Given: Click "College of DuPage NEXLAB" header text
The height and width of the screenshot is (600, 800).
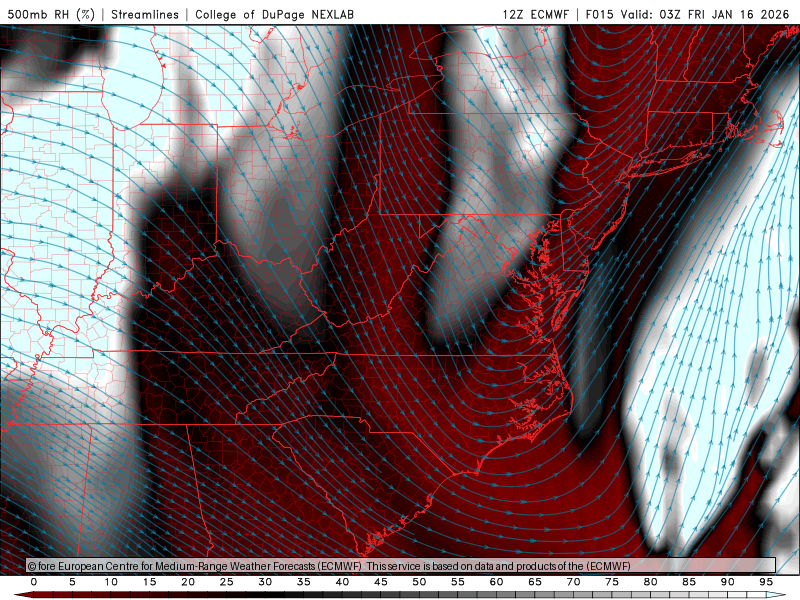Looking at the screenshot, I should (x=274, y=14).
